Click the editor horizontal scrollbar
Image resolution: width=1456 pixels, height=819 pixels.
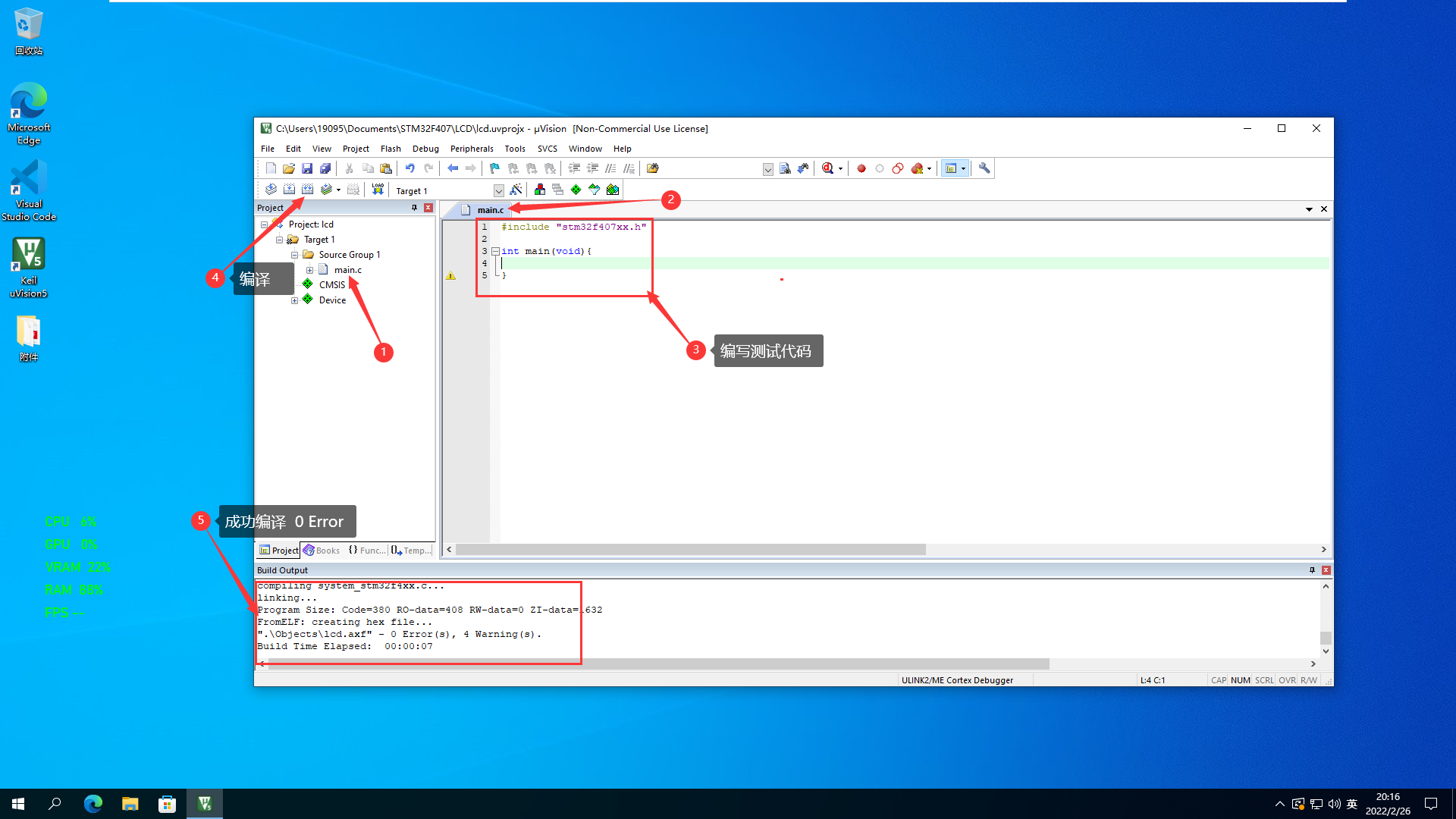pos(690,550)
